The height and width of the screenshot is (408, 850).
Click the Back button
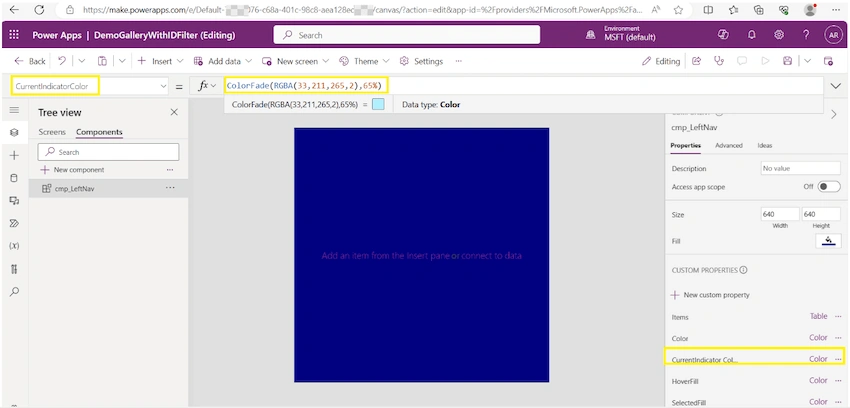(30, 61)
